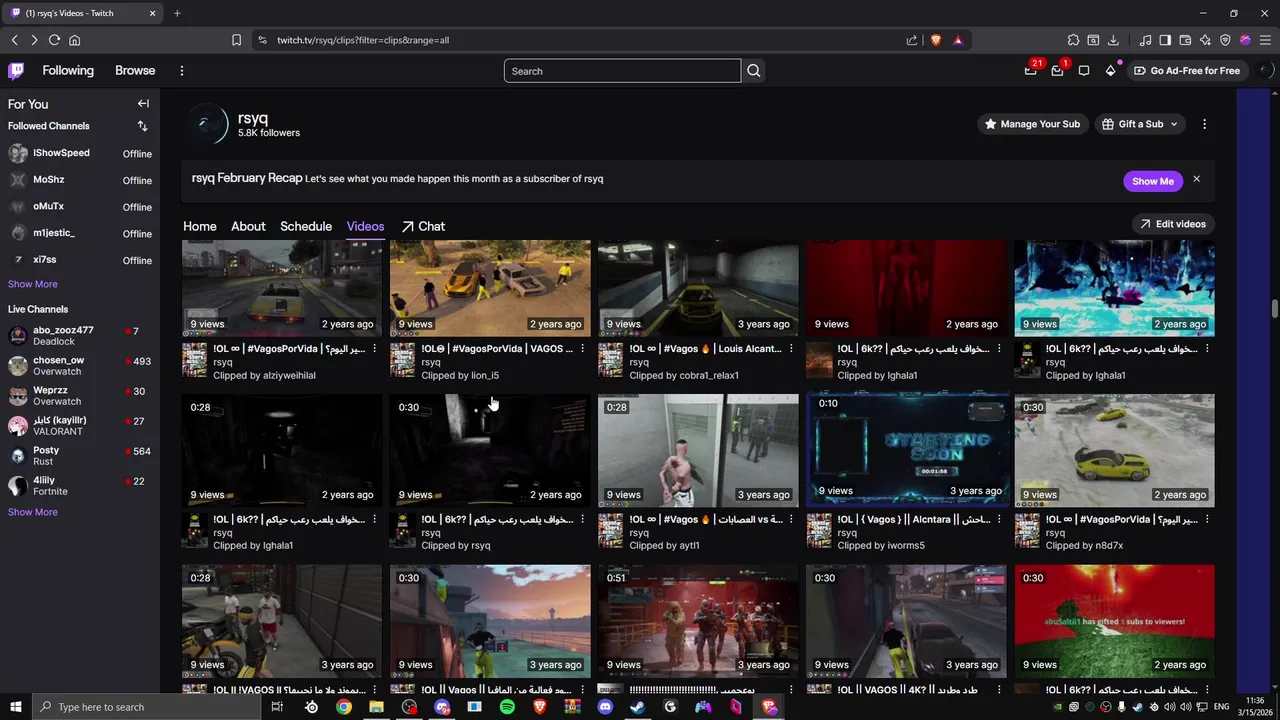
Task: Open Prime loot crown icon with 21 badge
Action: (1031, 71)
